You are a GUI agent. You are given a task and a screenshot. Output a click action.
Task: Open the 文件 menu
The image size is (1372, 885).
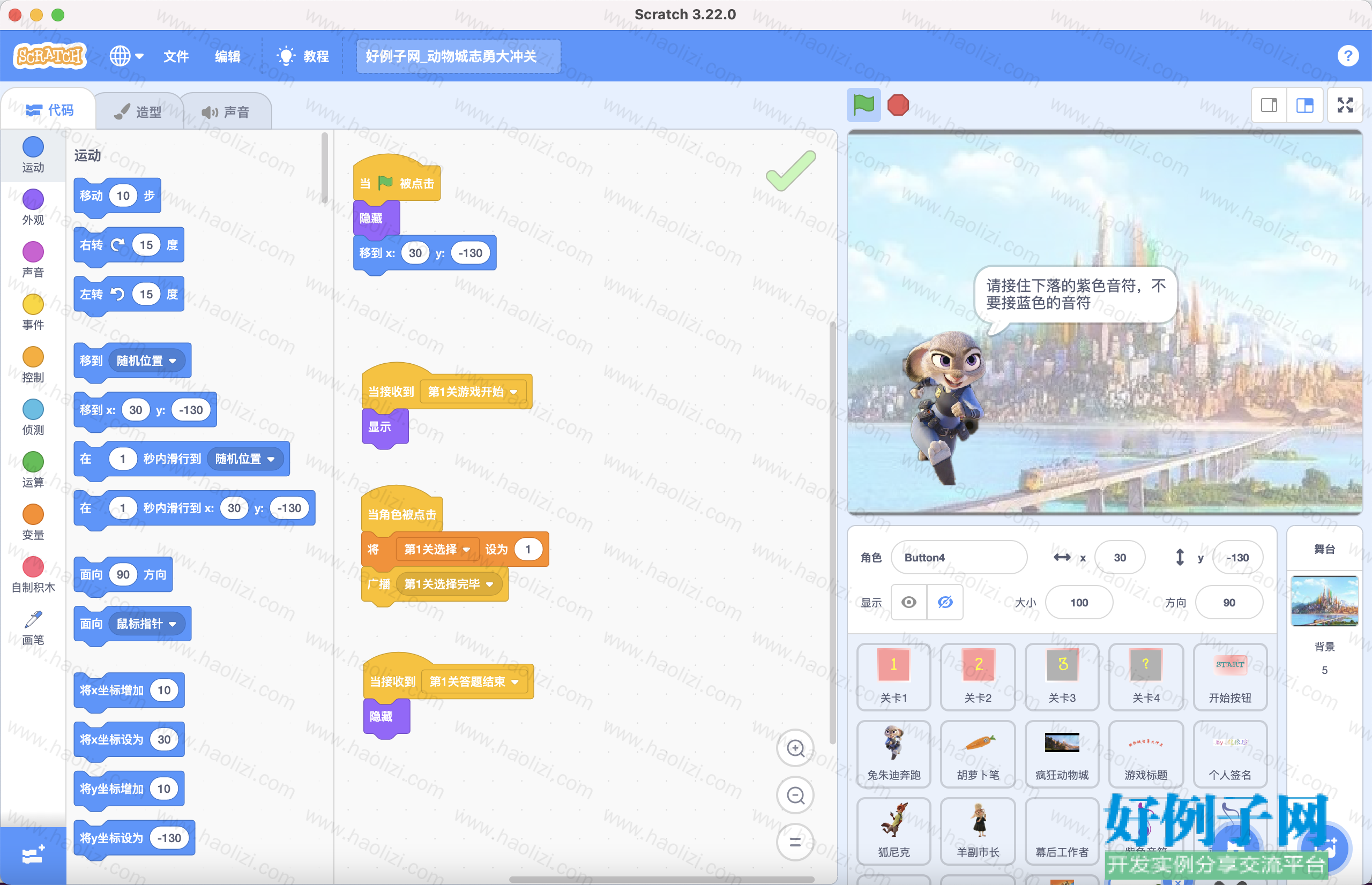coord(176,56)
